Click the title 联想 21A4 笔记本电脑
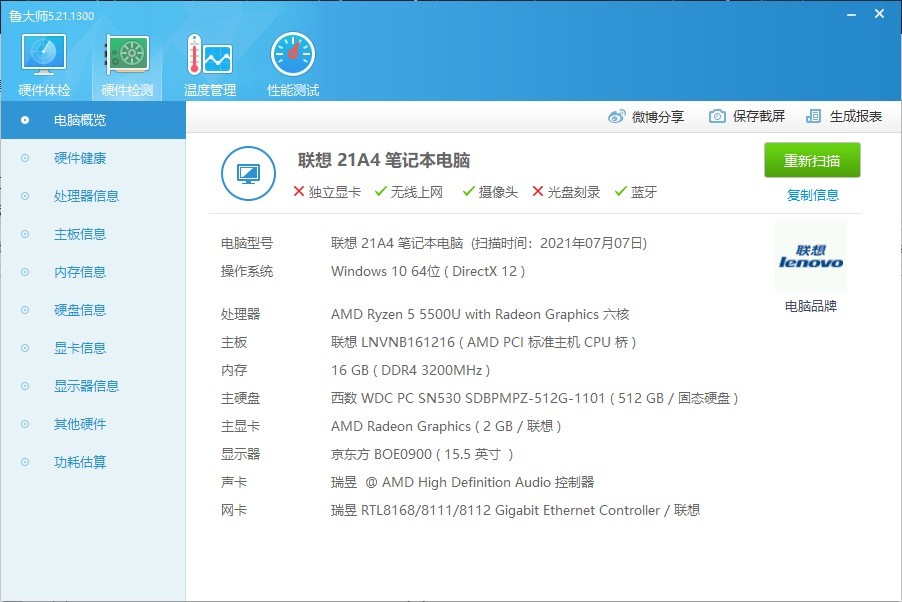 pos(384,159)
